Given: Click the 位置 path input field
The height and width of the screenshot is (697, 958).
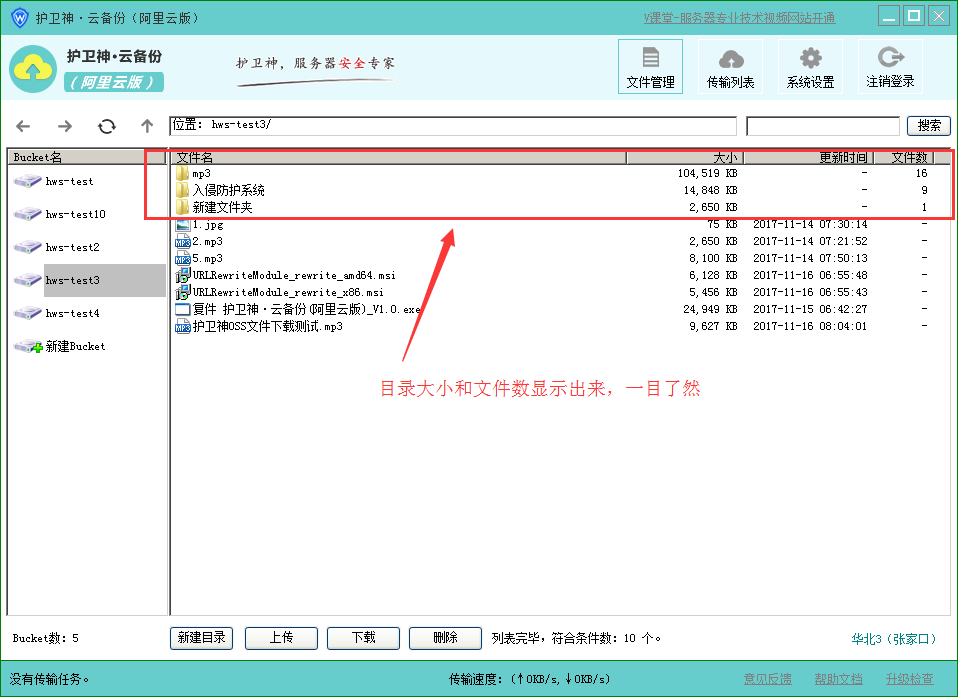Looking at the screenshot, I should pyautogui.click(x=453, y=125).
